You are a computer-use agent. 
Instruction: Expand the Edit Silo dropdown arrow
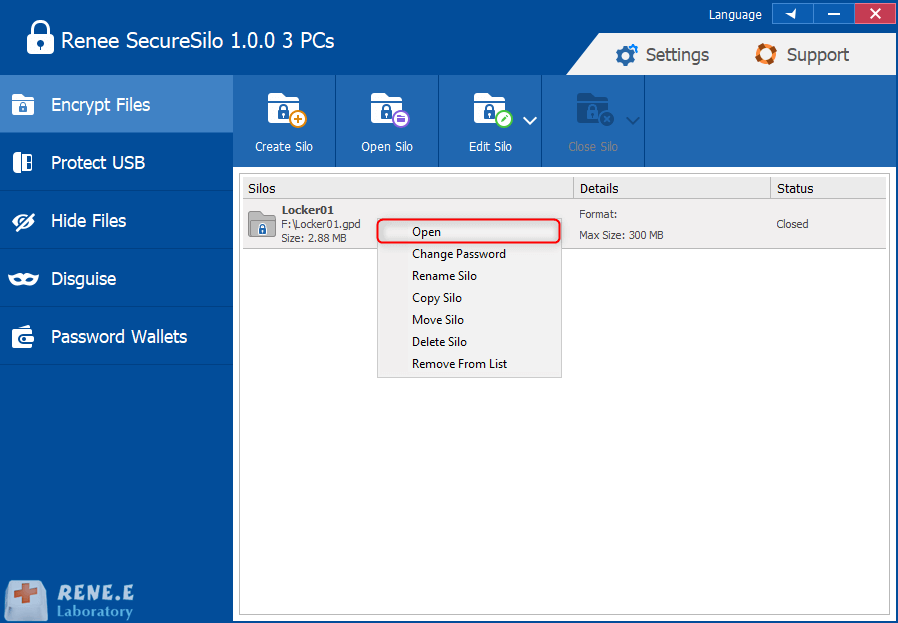(x=530, y=121)
